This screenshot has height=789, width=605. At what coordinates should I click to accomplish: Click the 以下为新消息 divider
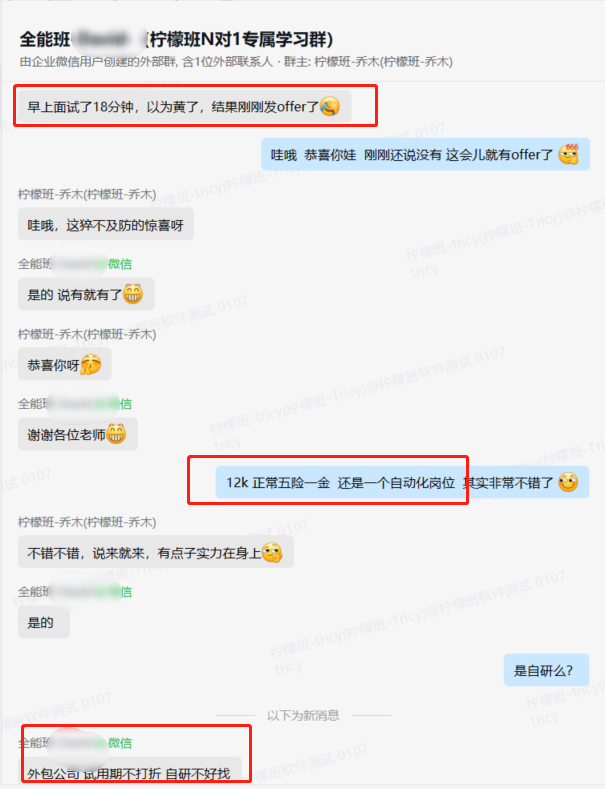click(x=303, y=715)
